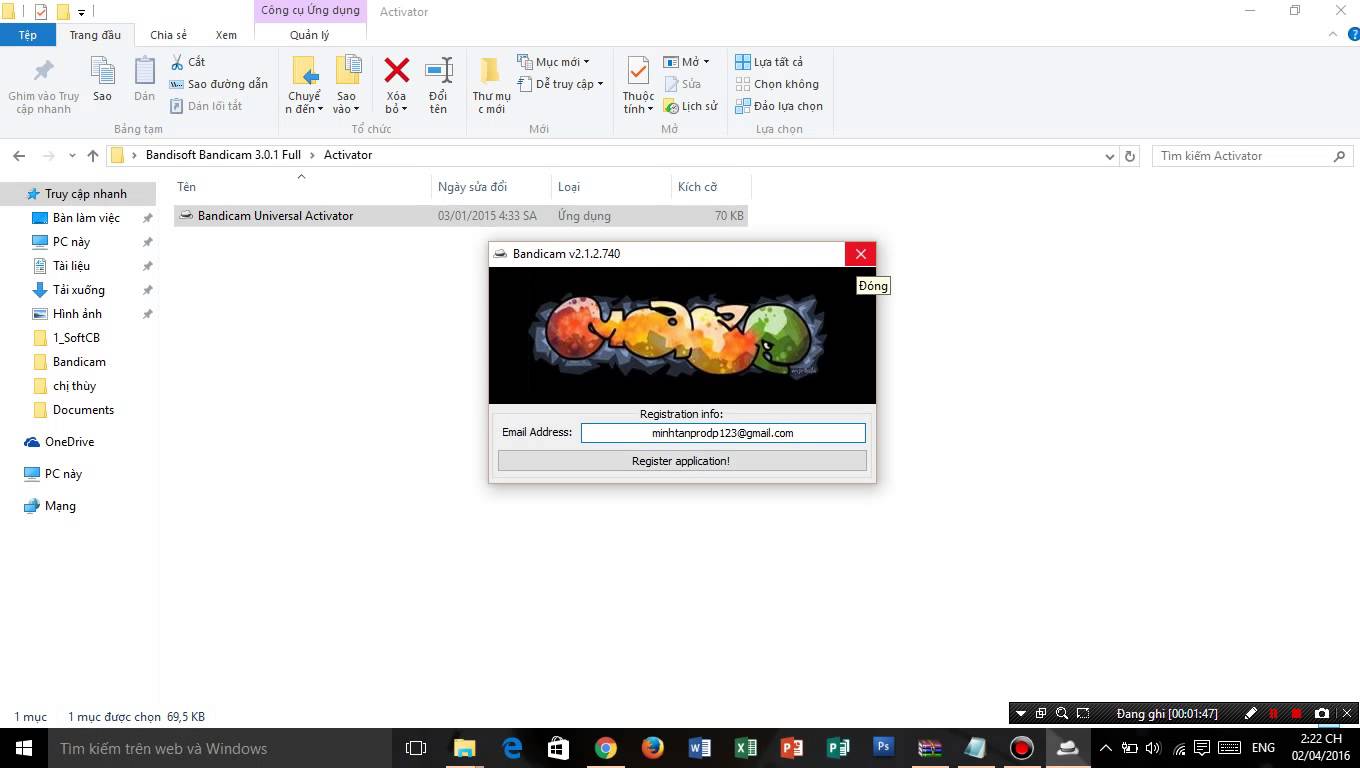1360x768 pixels.
Task: Click the red X Xóa bỏ delete icon
Action: [x=397, y=70]
